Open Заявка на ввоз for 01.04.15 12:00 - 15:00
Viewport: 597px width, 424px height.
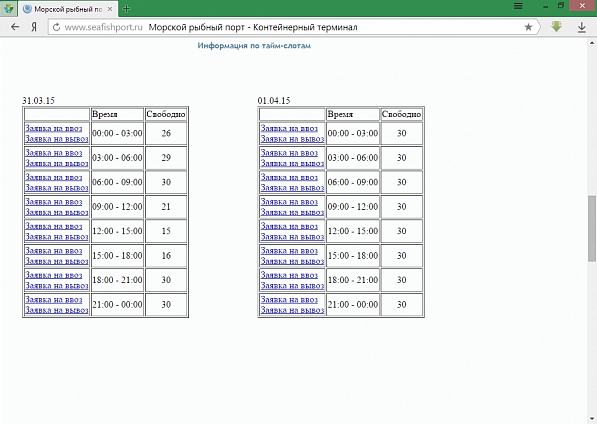(x=289, y=226)
